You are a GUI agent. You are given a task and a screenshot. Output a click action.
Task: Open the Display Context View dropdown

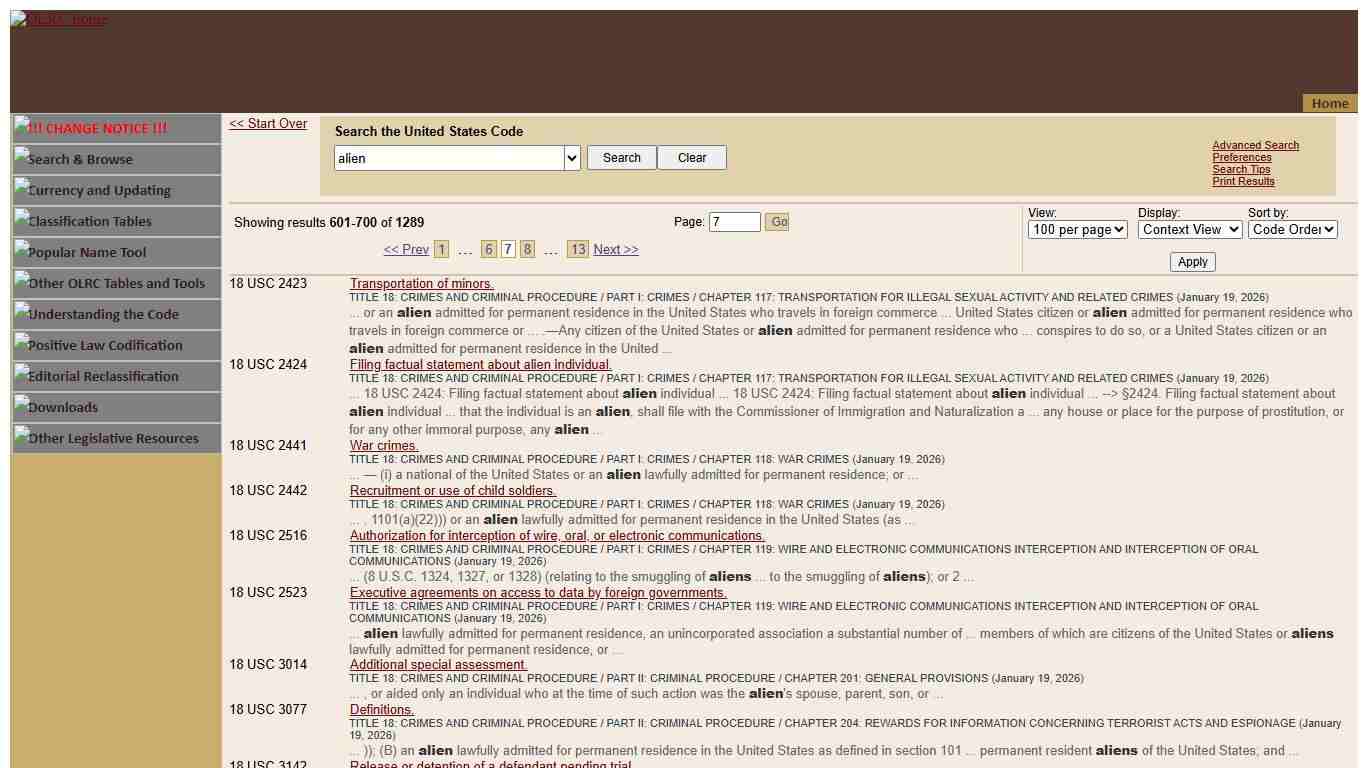coord(1189,229)
